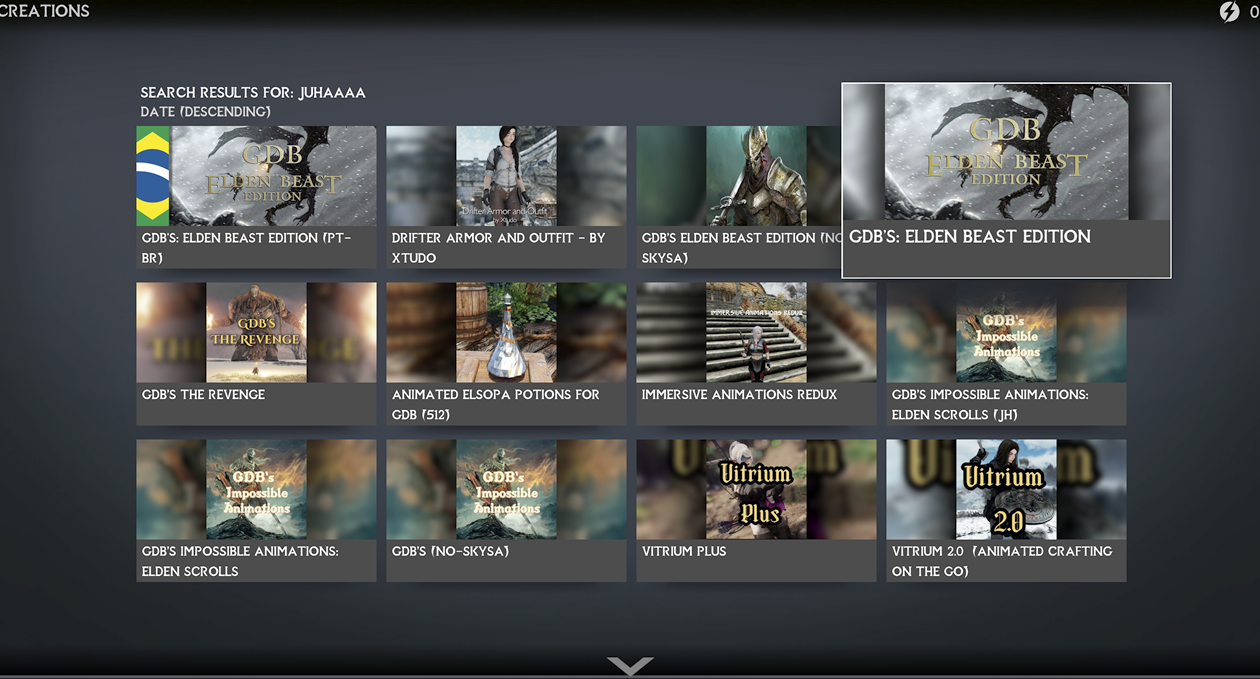Image resolution: width=1260 pixels, height=679 pixels.
Task: Click title 'VITRIUM 2.0 (ANIMATED CRAFTING ON THE GO)'
Action: pyautogui.click(x=1002, y=561)
